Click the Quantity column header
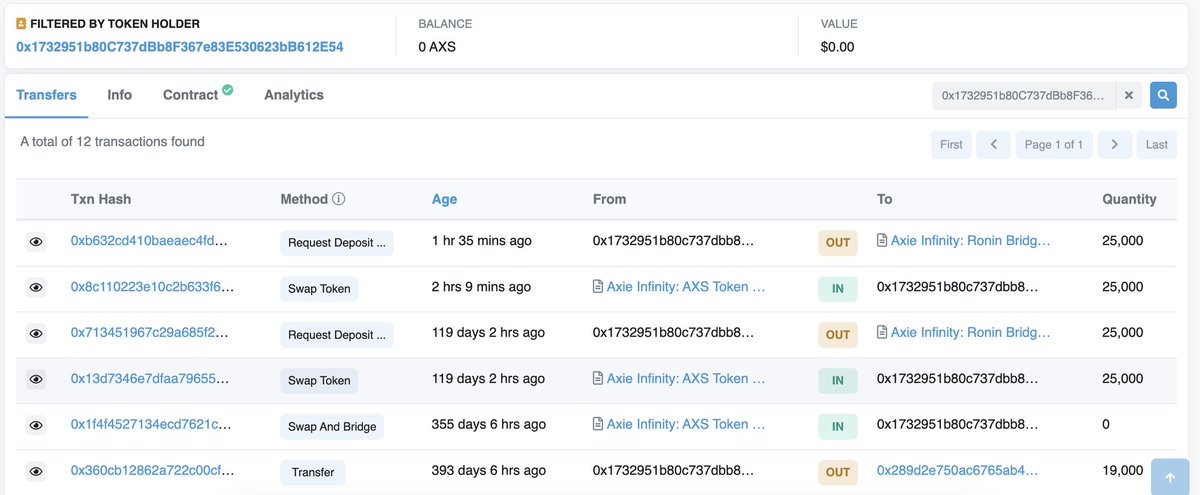The height and width of the screenshot is (495, 1200). 1129,199
